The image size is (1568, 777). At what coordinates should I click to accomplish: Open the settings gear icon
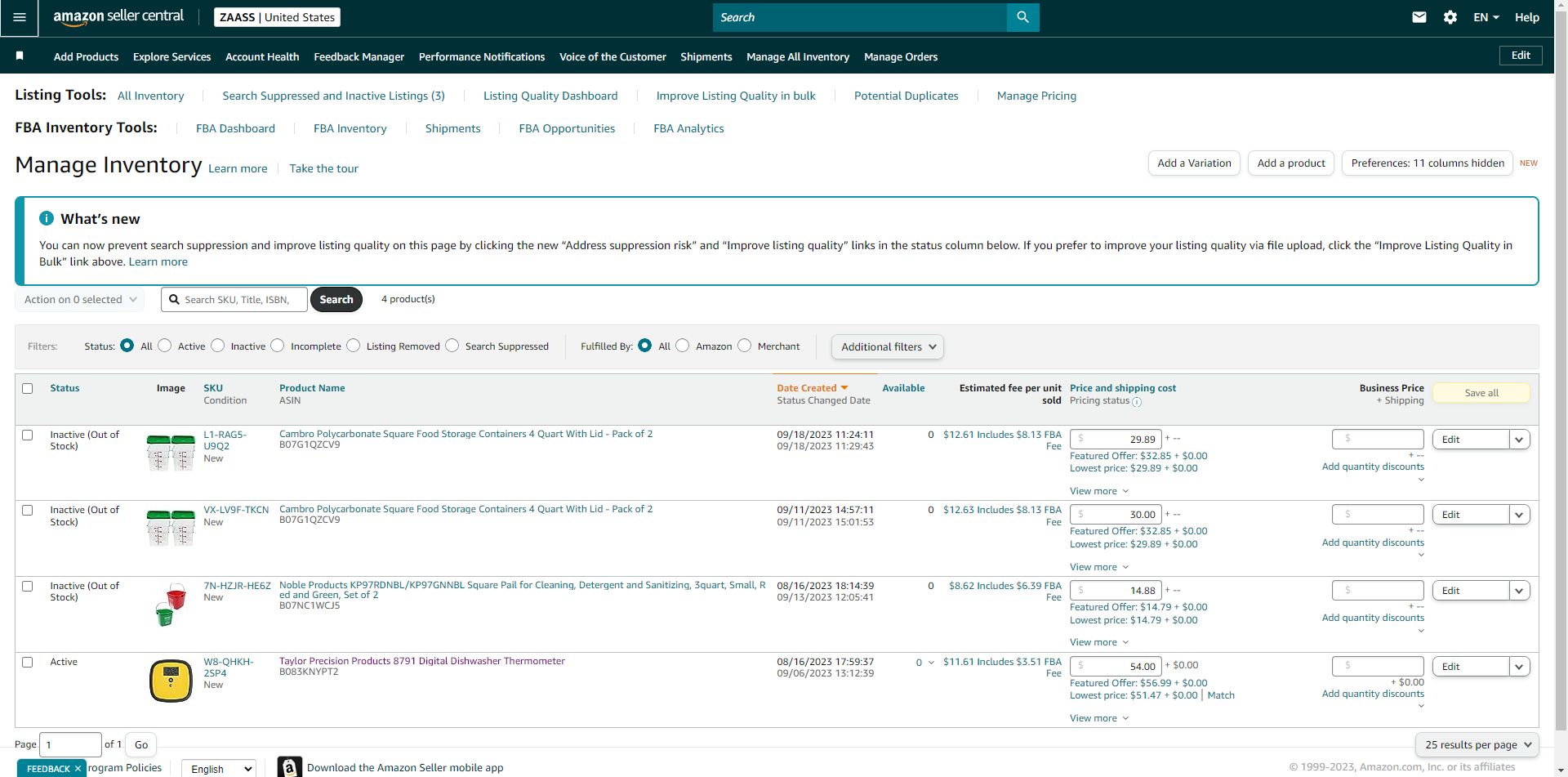(x=1450, y=17)
